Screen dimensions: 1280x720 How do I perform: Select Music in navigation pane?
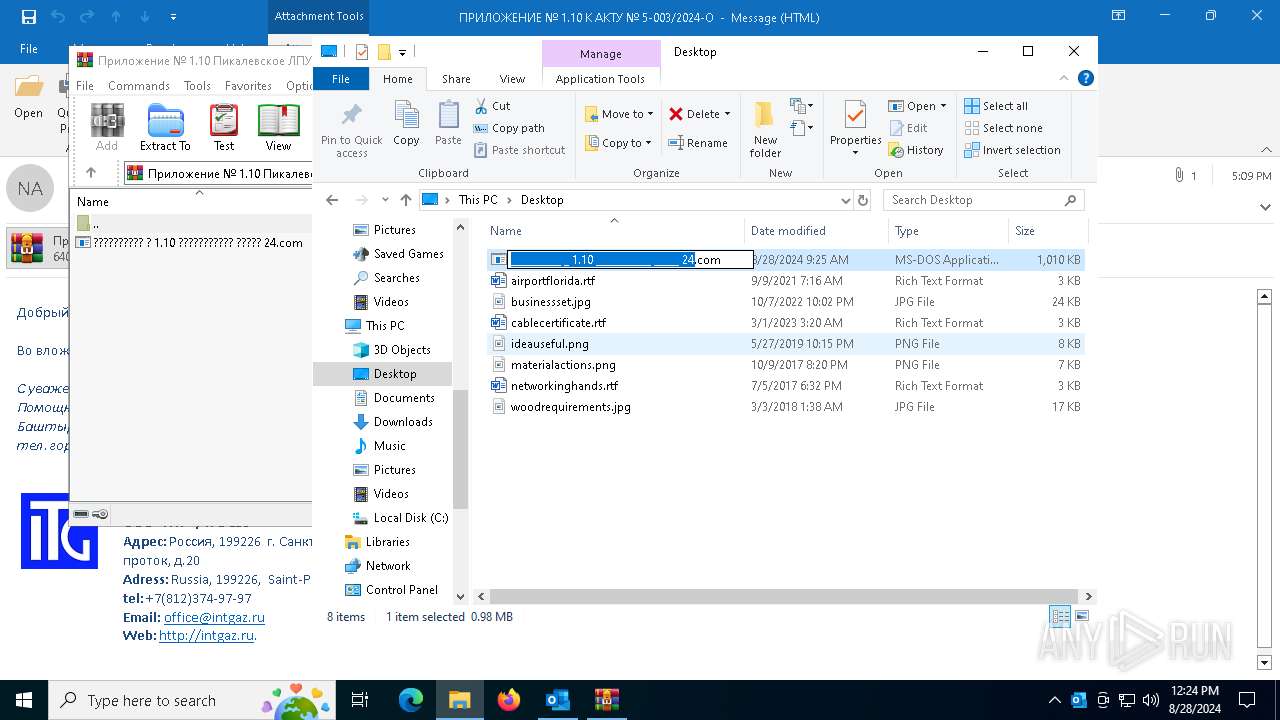(389, 446)
